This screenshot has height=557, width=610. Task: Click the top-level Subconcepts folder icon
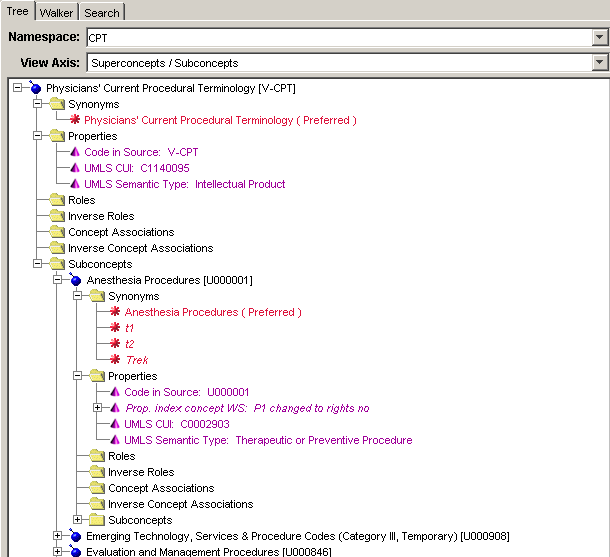tap(57, 264)
